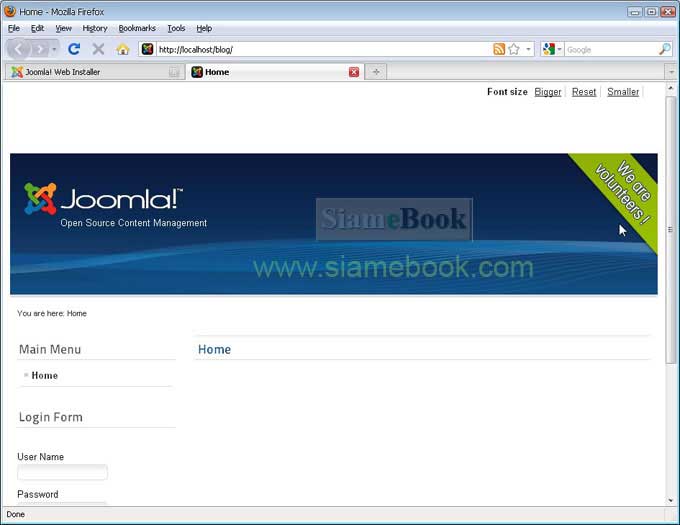The image size is (680, 525).
Task: Click the page scroll-down arrow
Action: 670,500
